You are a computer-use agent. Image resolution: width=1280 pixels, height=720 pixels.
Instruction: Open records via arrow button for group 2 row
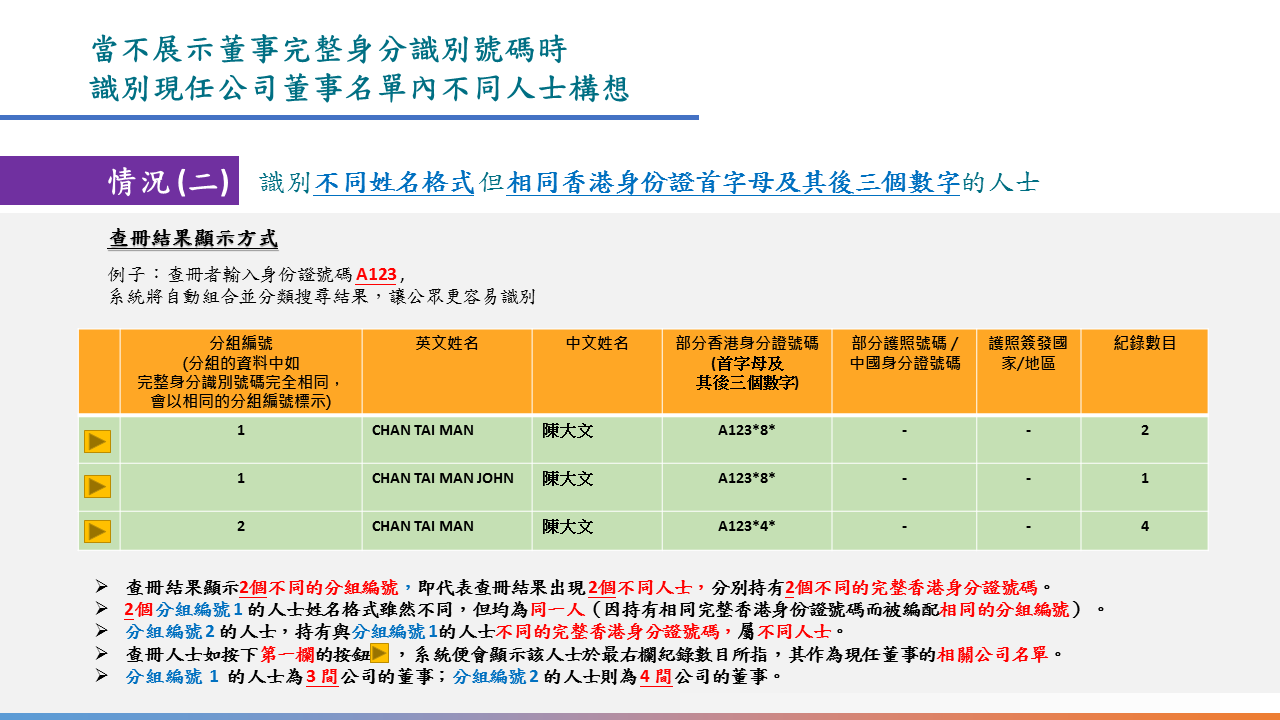click(97, 531)
